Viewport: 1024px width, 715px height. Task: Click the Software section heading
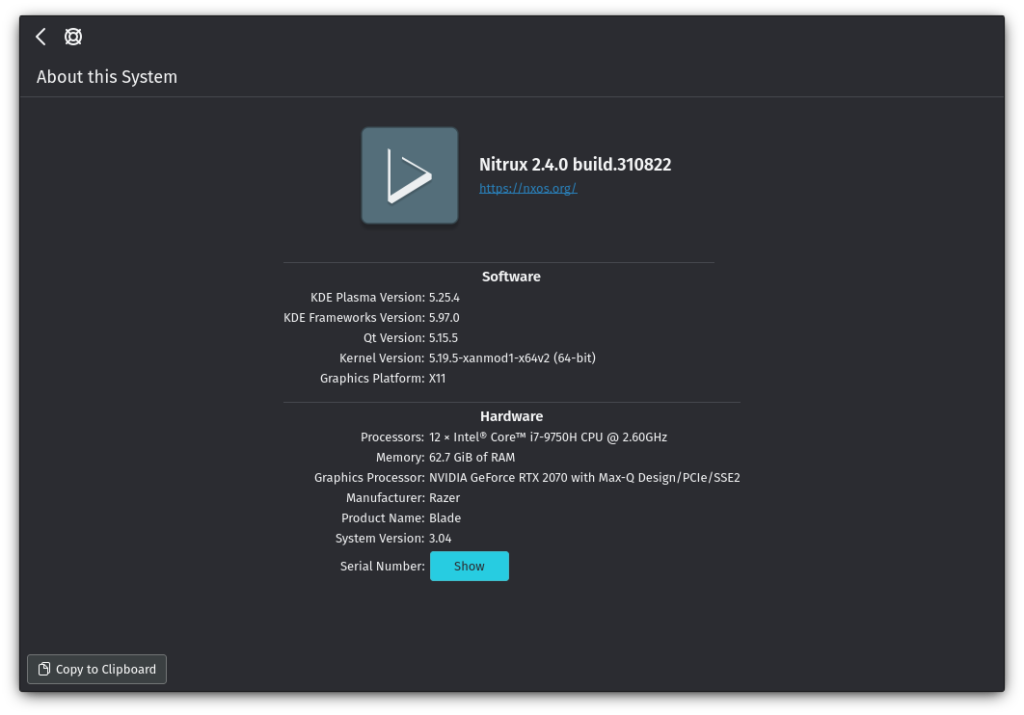point(511,276)
